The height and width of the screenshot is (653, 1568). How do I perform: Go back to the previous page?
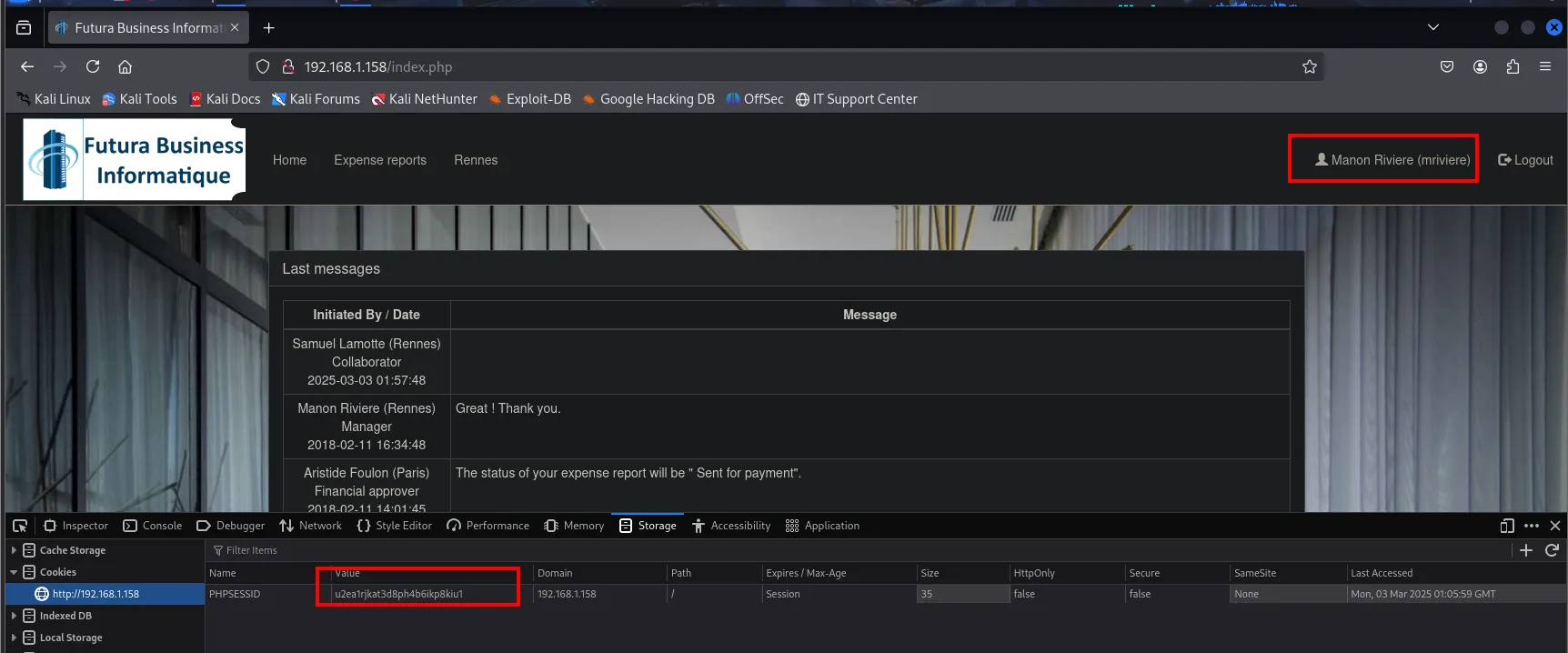coord(27,66)
